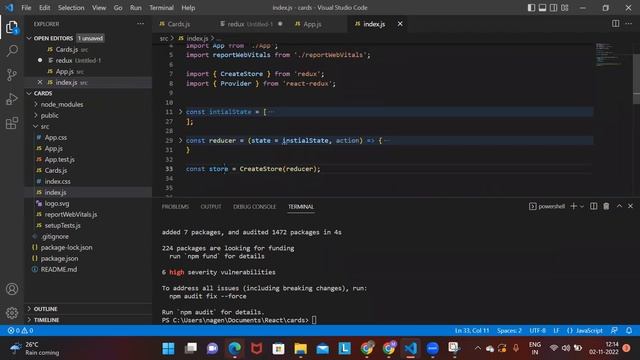The width and height of the screenshot is (640, 360).
Task: Toggle the bottom panel layout icon
Action: click(542, 8)
